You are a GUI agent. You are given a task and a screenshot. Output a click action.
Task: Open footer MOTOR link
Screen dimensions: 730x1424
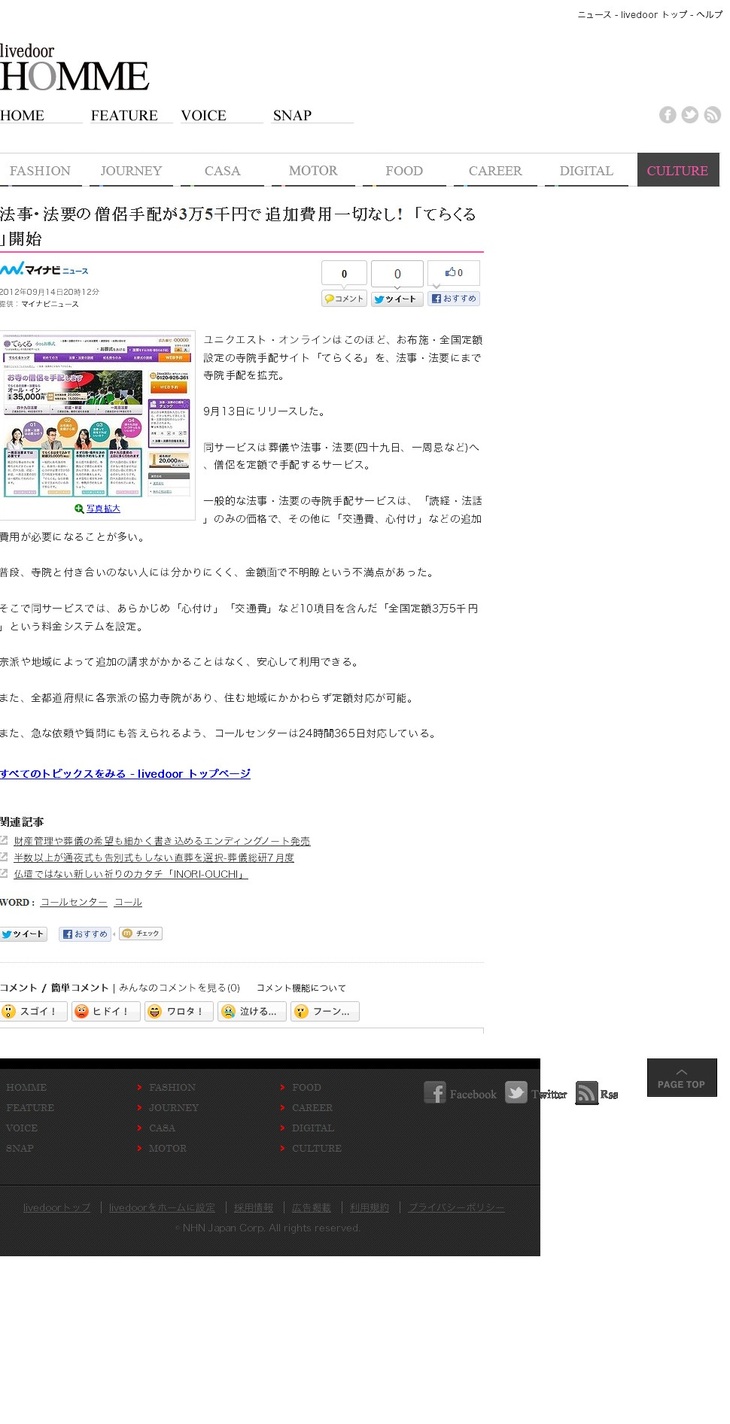[168, 1149]
